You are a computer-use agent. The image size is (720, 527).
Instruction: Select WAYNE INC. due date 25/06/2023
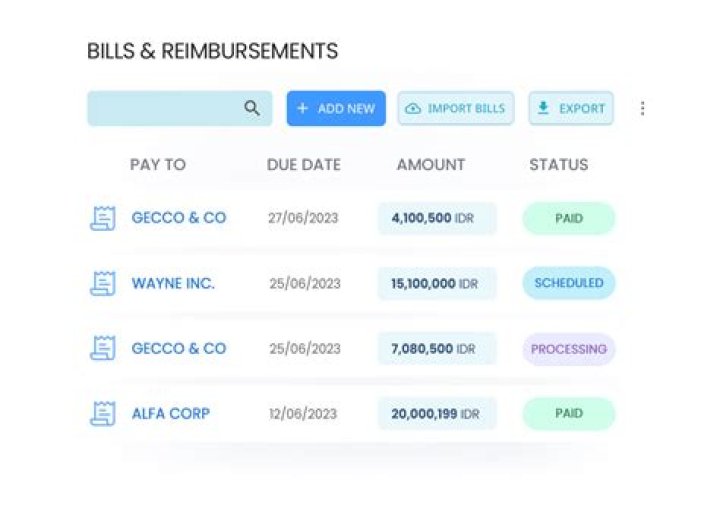click(x=305, y=283)
